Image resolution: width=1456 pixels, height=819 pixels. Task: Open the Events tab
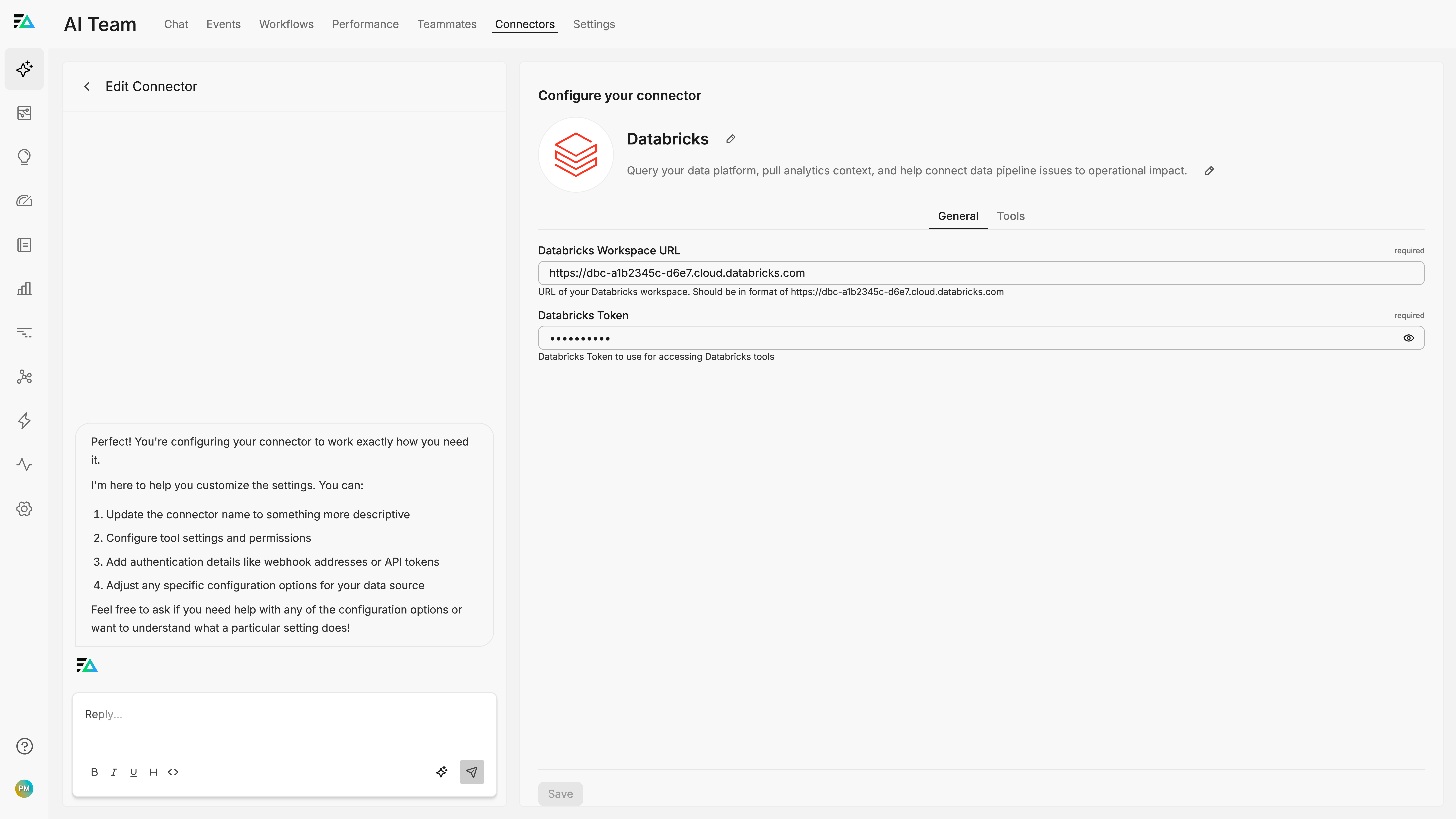coord(223,24)
